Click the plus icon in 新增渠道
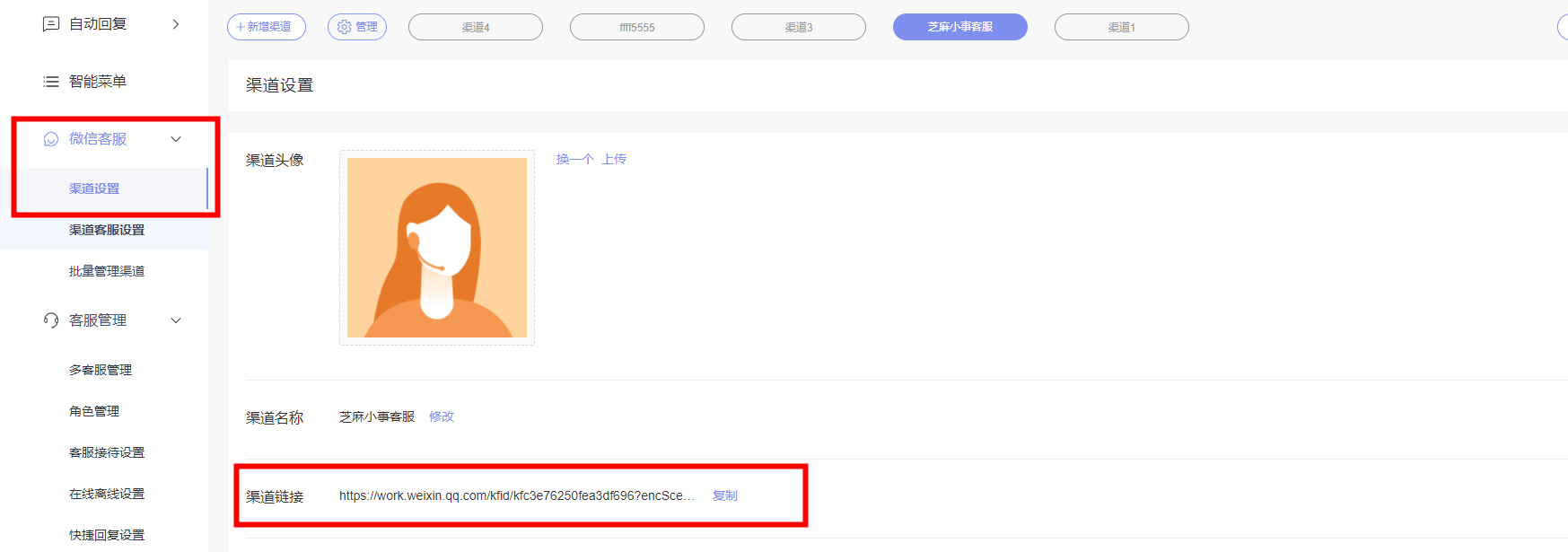 point(241,27)
